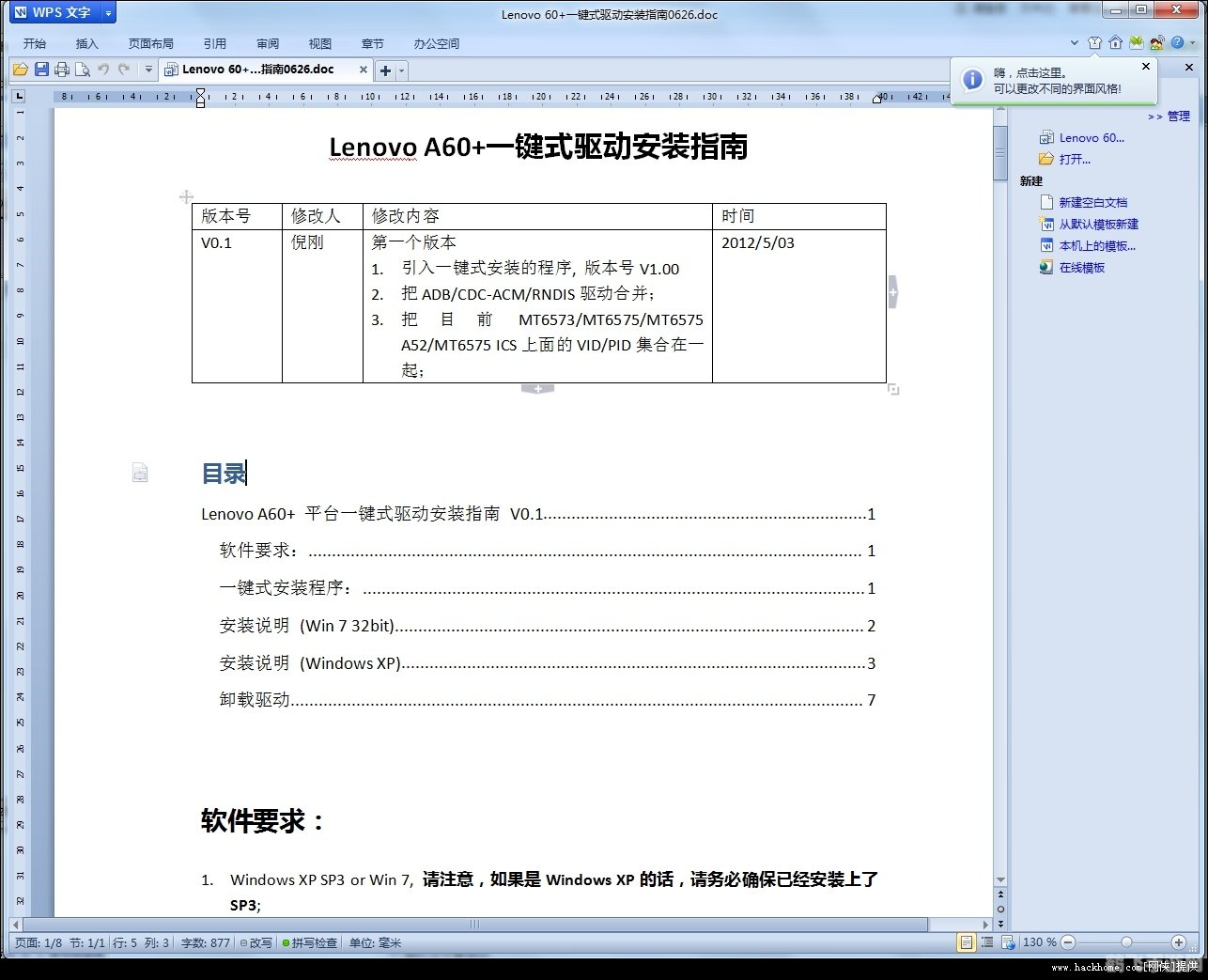Image resolution: width=1208 pixels, height=980 pixels.
Task: Save the document with the floppy disk icon
Action: click(x=41, y=70)
